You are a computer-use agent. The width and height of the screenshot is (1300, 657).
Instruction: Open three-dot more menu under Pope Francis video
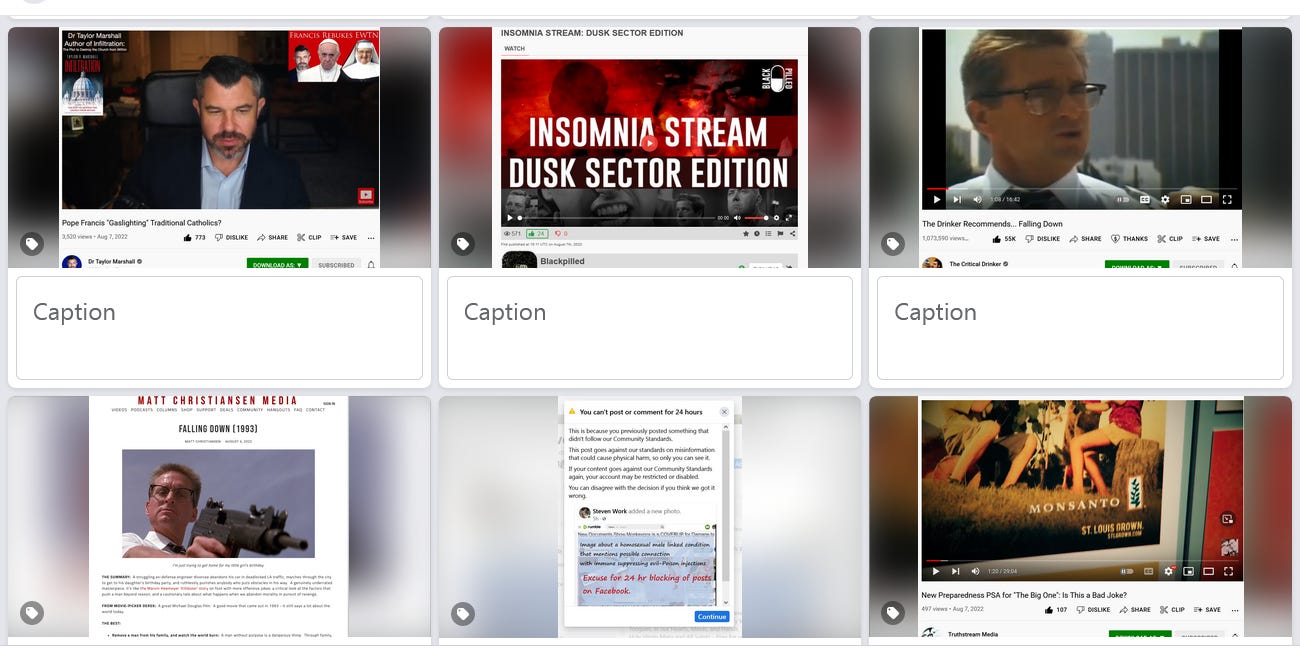pos(371,238)
